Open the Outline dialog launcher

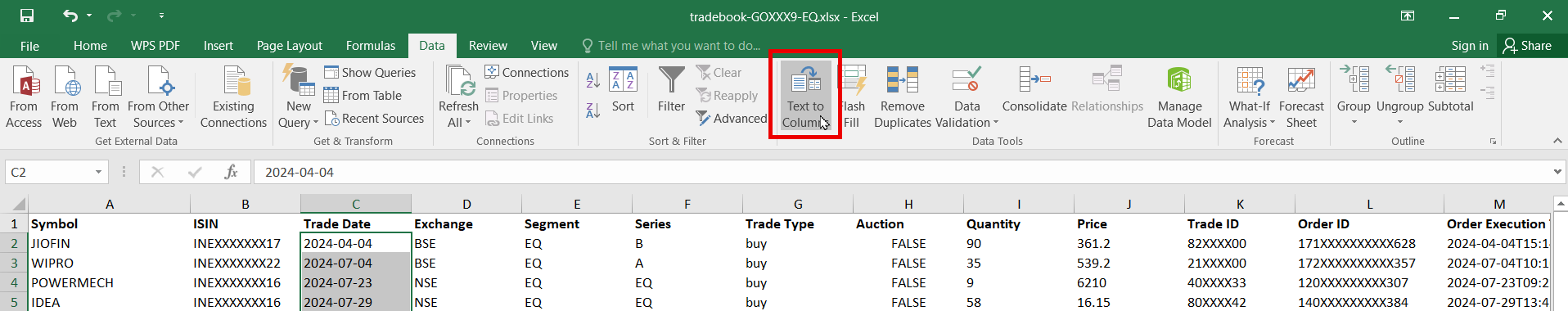[1494, 142]
